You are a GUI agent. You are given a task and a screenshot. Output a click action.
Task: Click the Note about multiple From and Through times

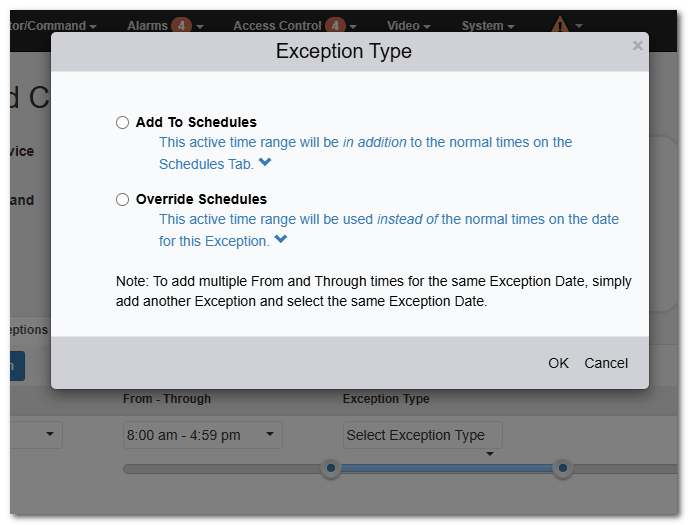pyautogui.click(x=373, y=291)
